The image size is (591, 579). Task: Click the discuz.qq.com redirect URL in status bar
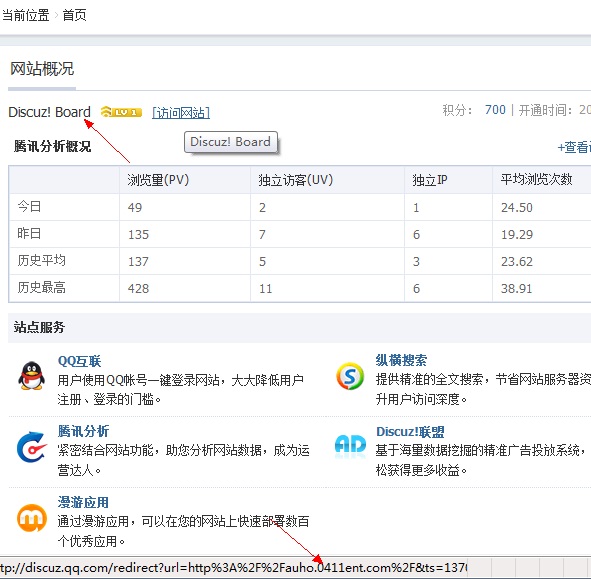pyautogui.click(x=234, y=567)
